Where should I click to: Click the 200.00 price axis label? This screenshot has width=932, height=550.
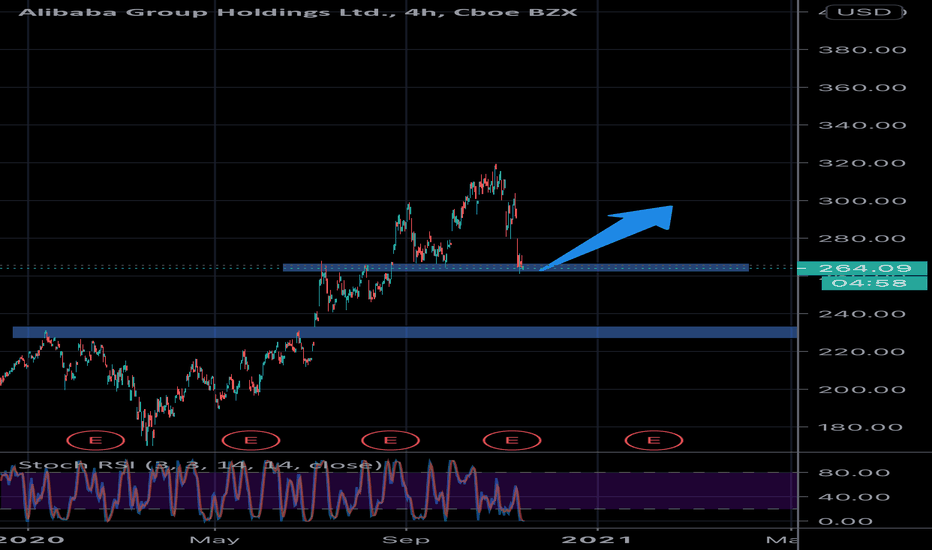[862, 389]
